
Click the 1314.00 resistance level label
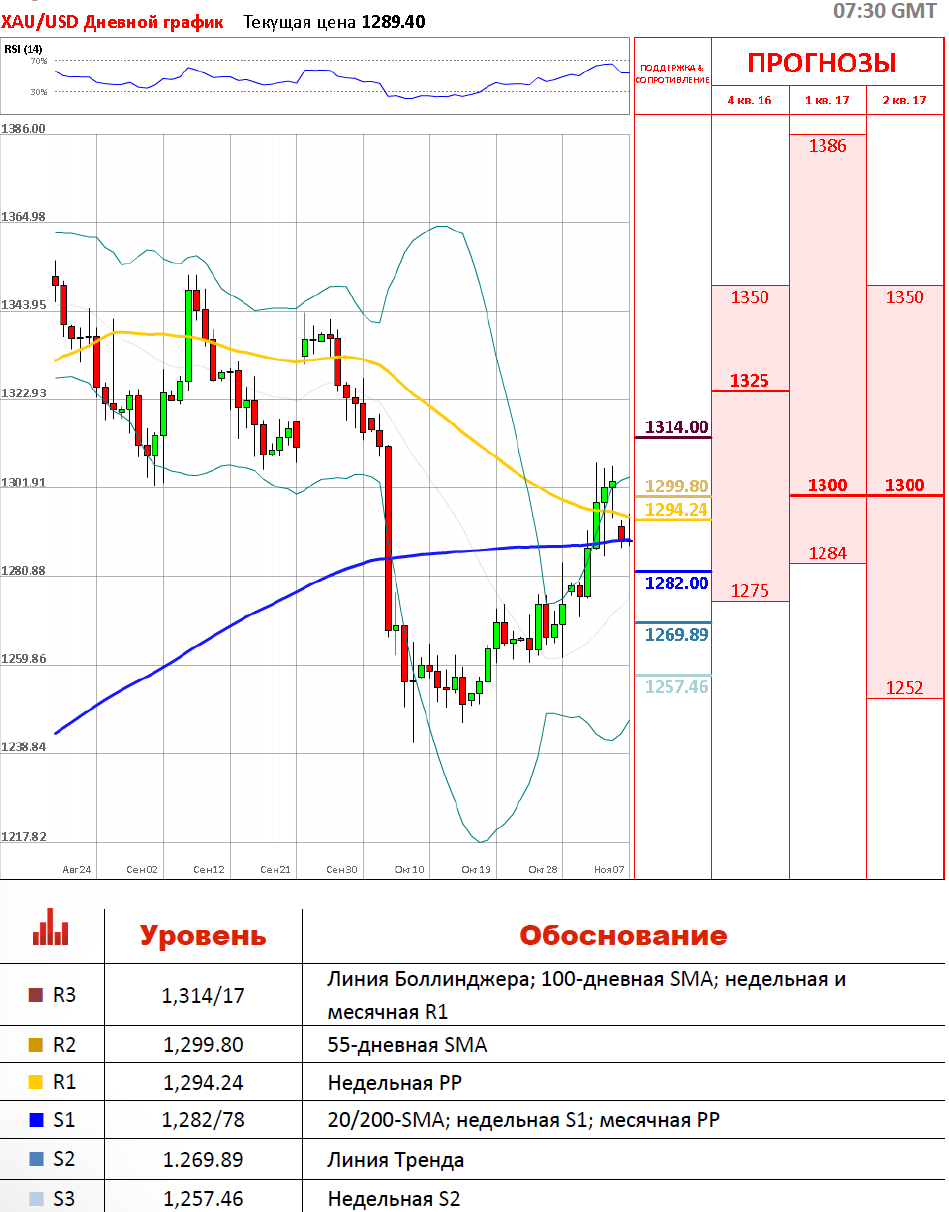676,427
